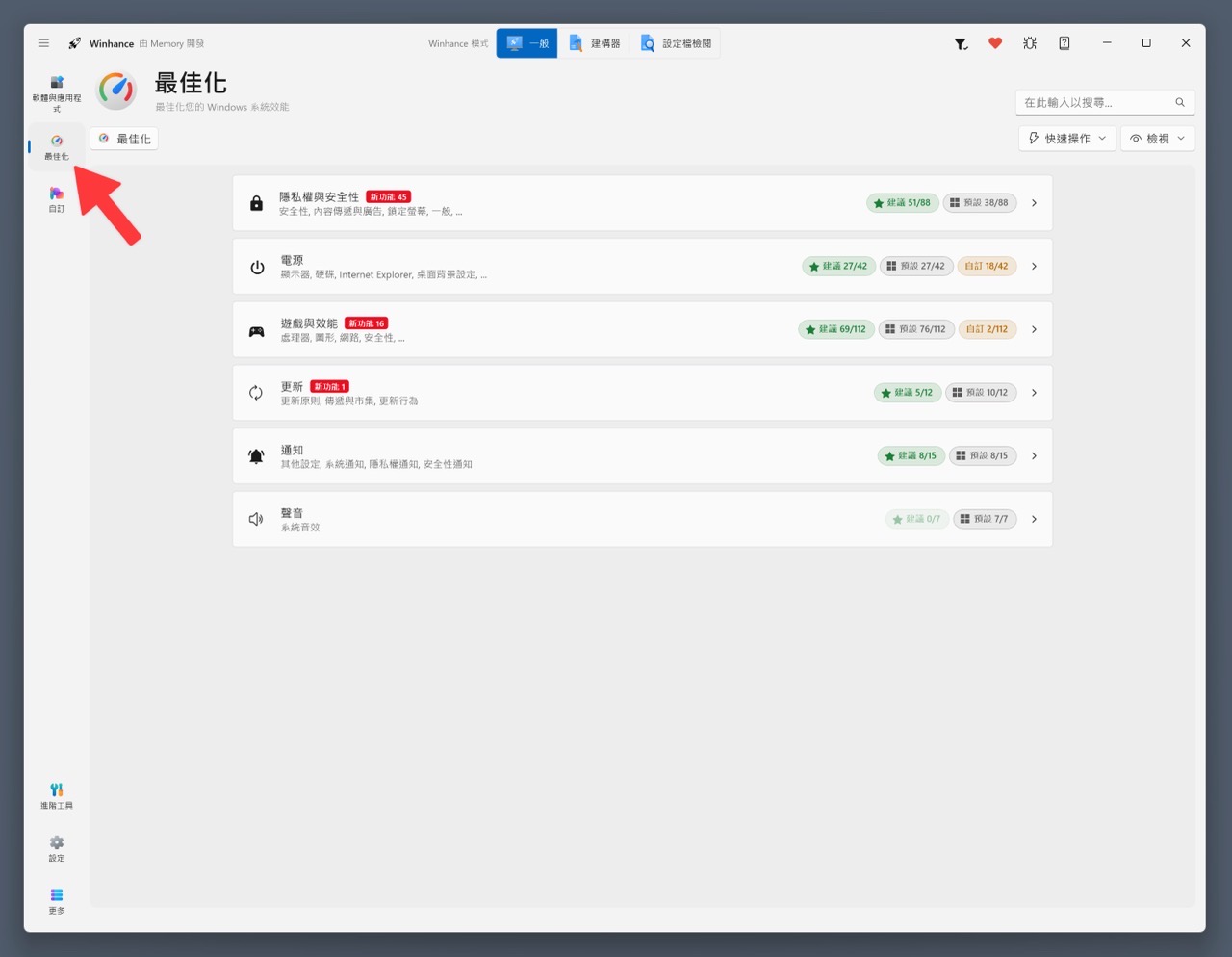Click the 預設 38/88 badge
Image resolution: width=1232 pixels, height=957 pixels.
pos(980,203)
